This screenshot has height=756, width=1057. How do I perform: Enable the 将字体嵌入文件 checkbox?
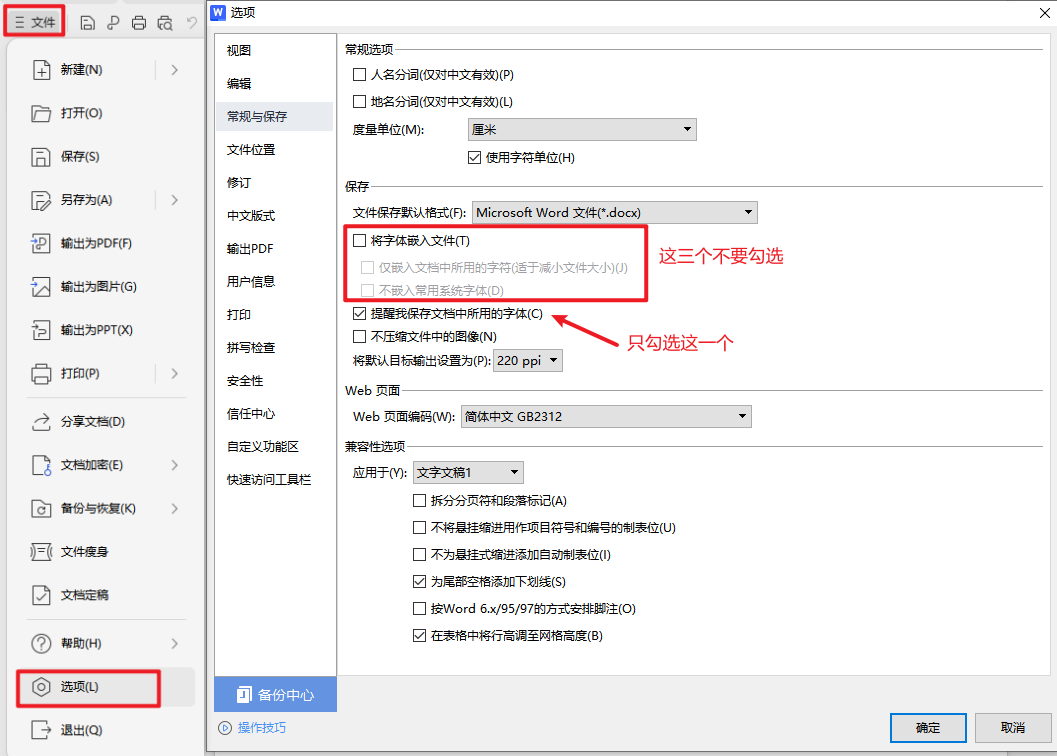(x=360, y=241)
